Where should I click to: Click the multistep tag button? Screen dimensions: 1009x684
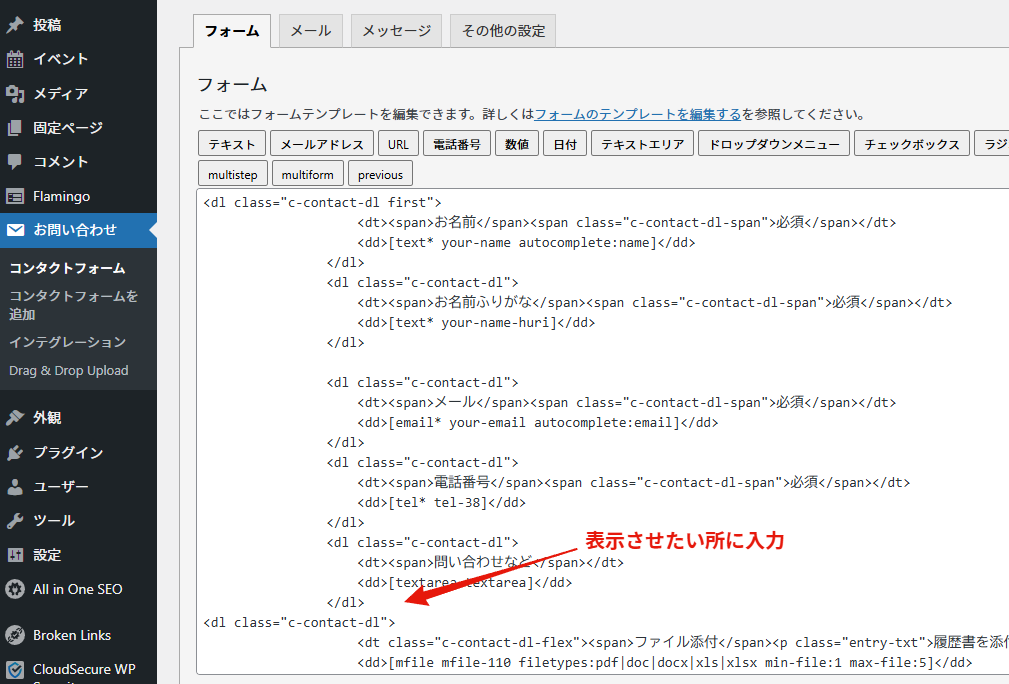point(232,174)
